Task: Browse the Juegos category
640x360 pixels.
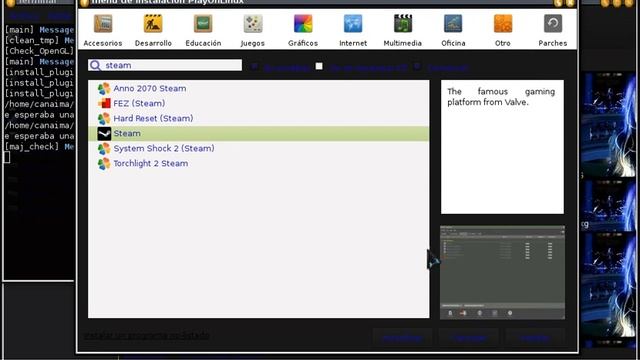Action: tap(253, 31)
